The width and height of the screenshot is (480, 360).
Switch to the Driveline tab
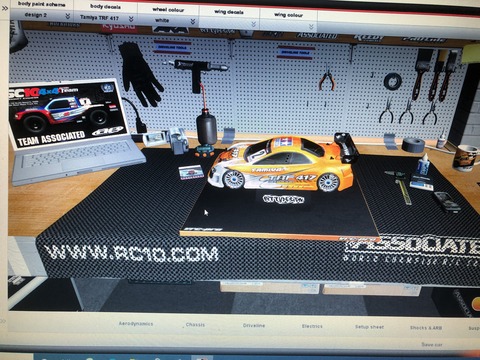254,325
